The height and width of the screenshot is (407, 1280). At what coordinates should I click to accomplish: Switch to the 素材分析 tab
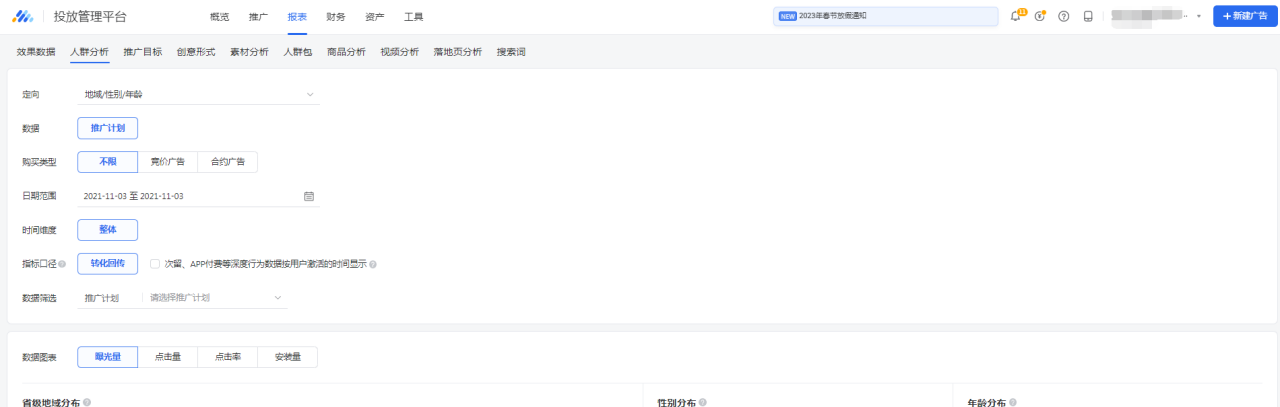(x=249, y=51)
